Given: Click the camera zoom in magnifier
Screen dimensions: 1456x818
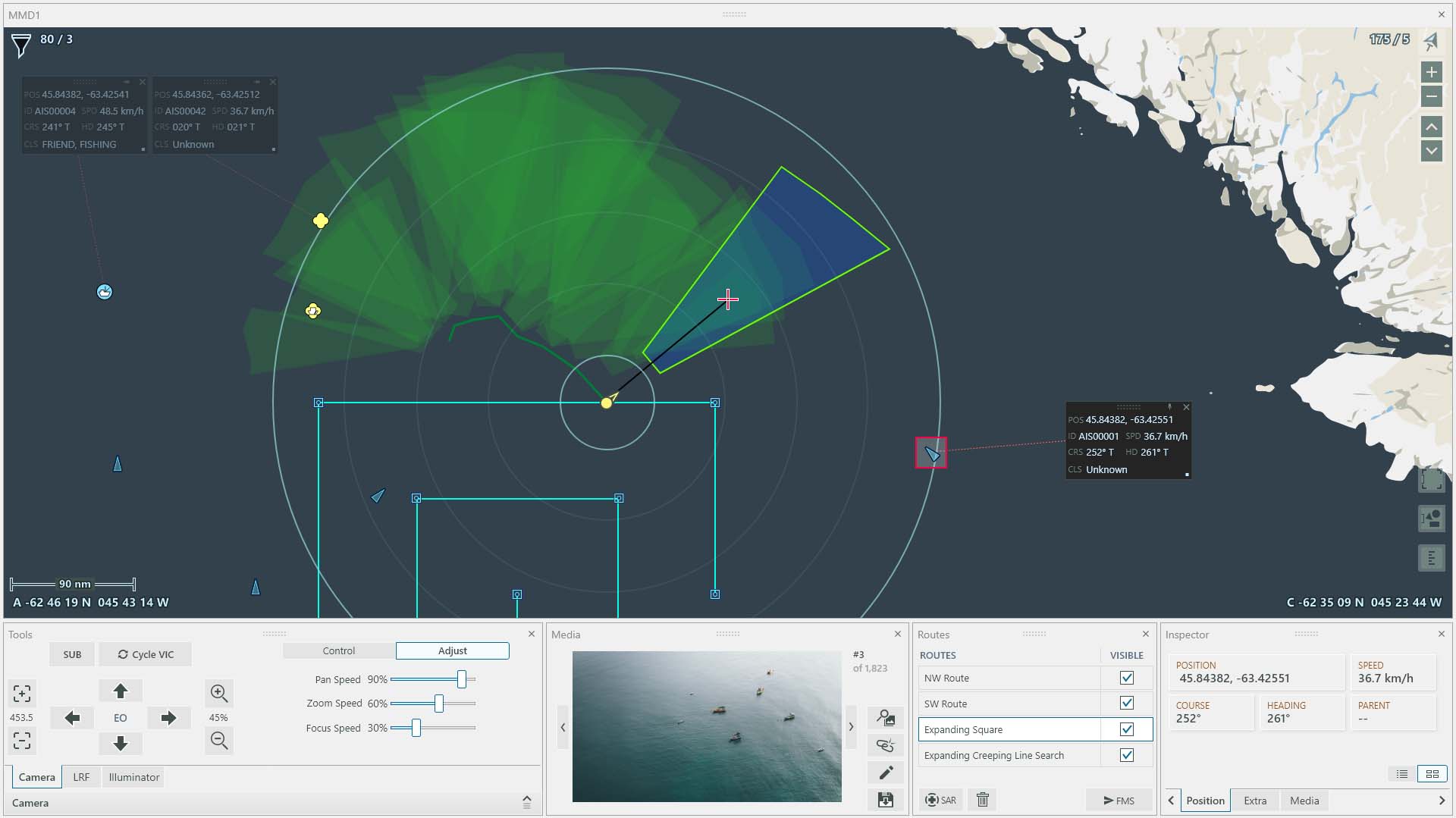Looking at the screenshot, I should click(219, 693).
